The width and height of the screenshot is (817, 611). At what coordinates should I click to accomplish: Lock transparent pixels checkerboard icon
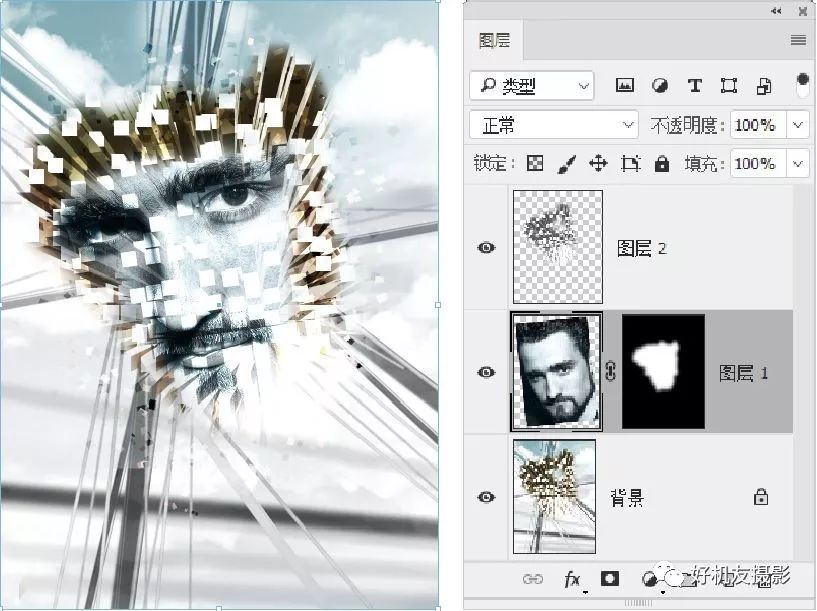535,164
